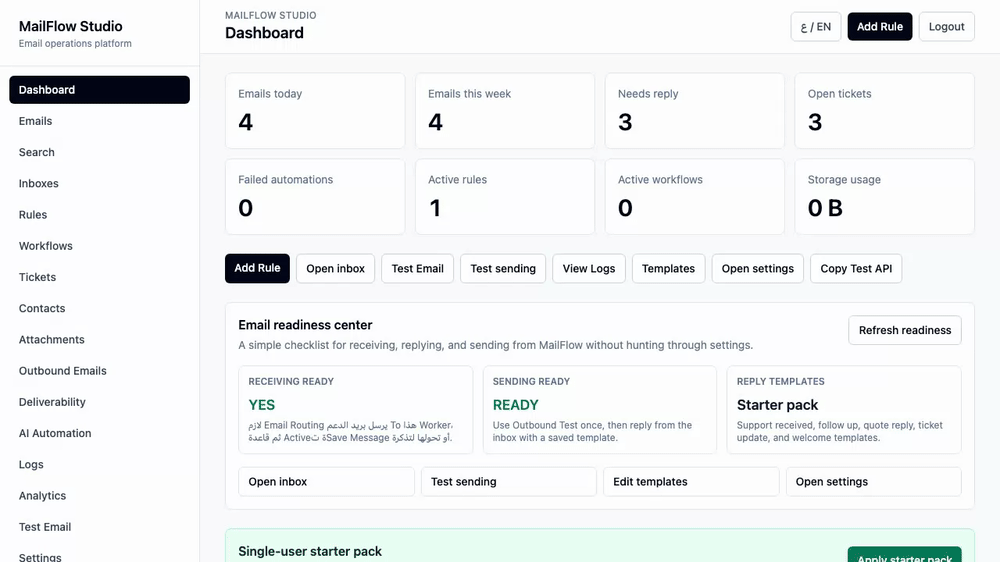Open Rules in the sidebar
This screenshot has height=562, width=1000.
[x=99, y=215]
